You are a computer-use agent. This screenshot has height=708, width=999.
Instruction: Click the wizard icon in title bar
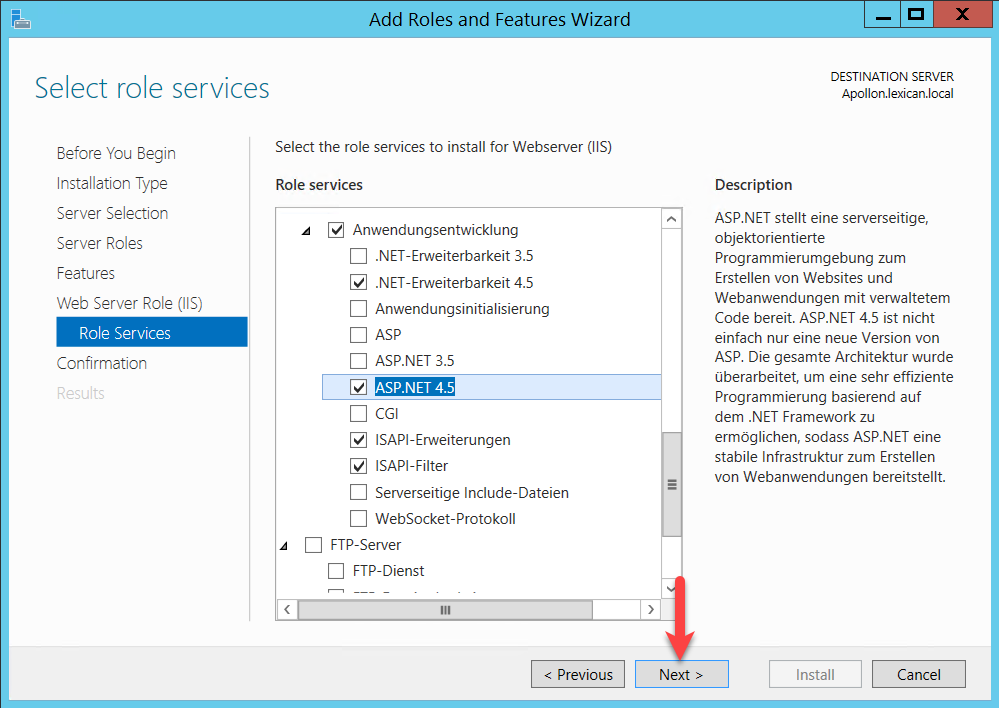(18, 18)
